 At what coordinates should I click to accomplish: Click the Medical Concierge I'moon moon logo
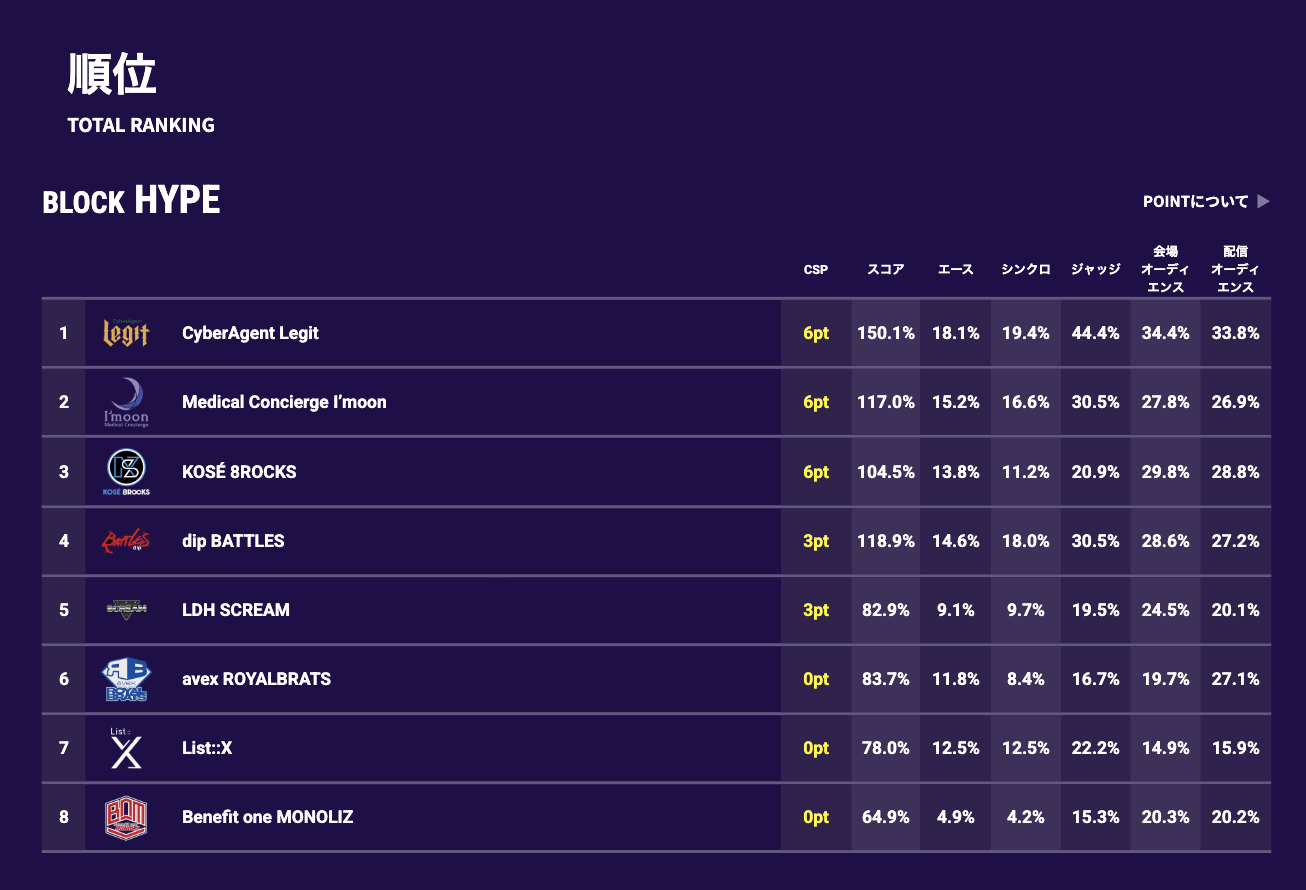126,402
